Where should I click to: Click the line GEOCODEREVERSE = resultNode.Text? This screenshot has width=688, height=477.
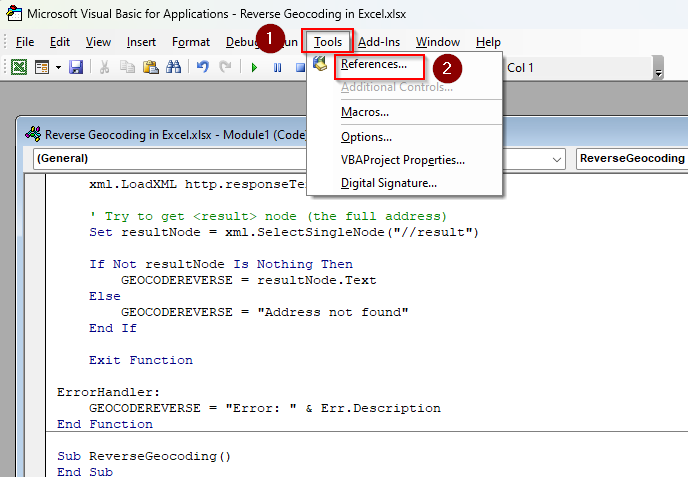point(249,280)
